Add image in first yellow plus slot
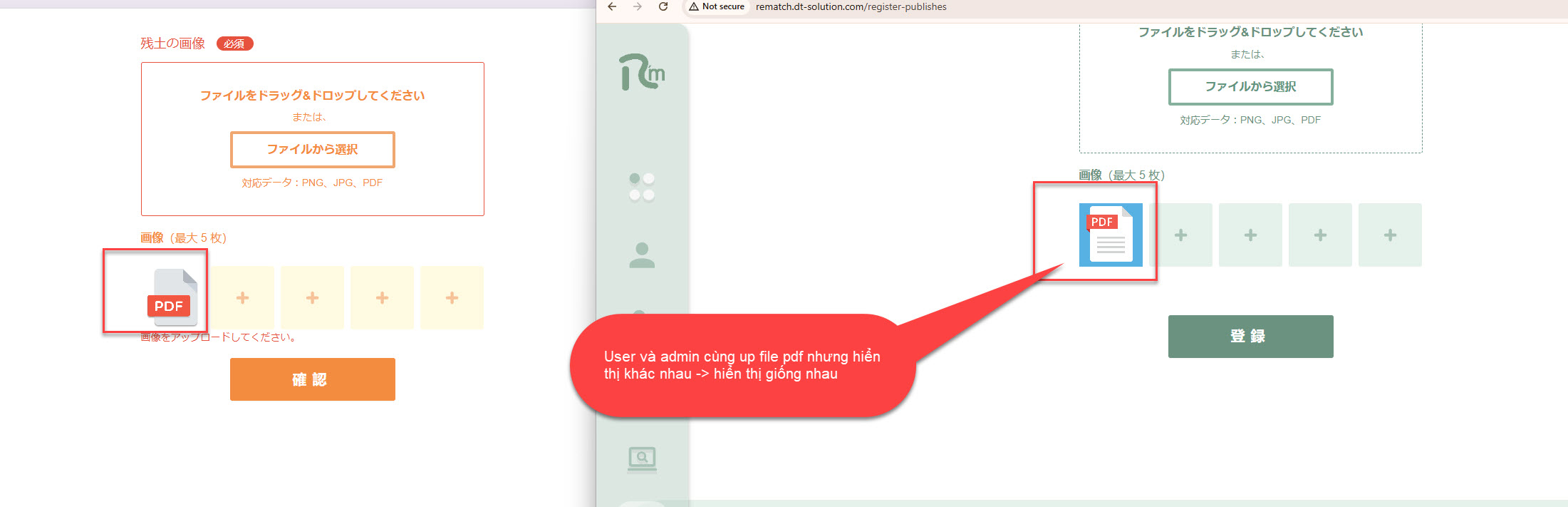The height and width of the screenshot is (507, 1568). point(242,298)
